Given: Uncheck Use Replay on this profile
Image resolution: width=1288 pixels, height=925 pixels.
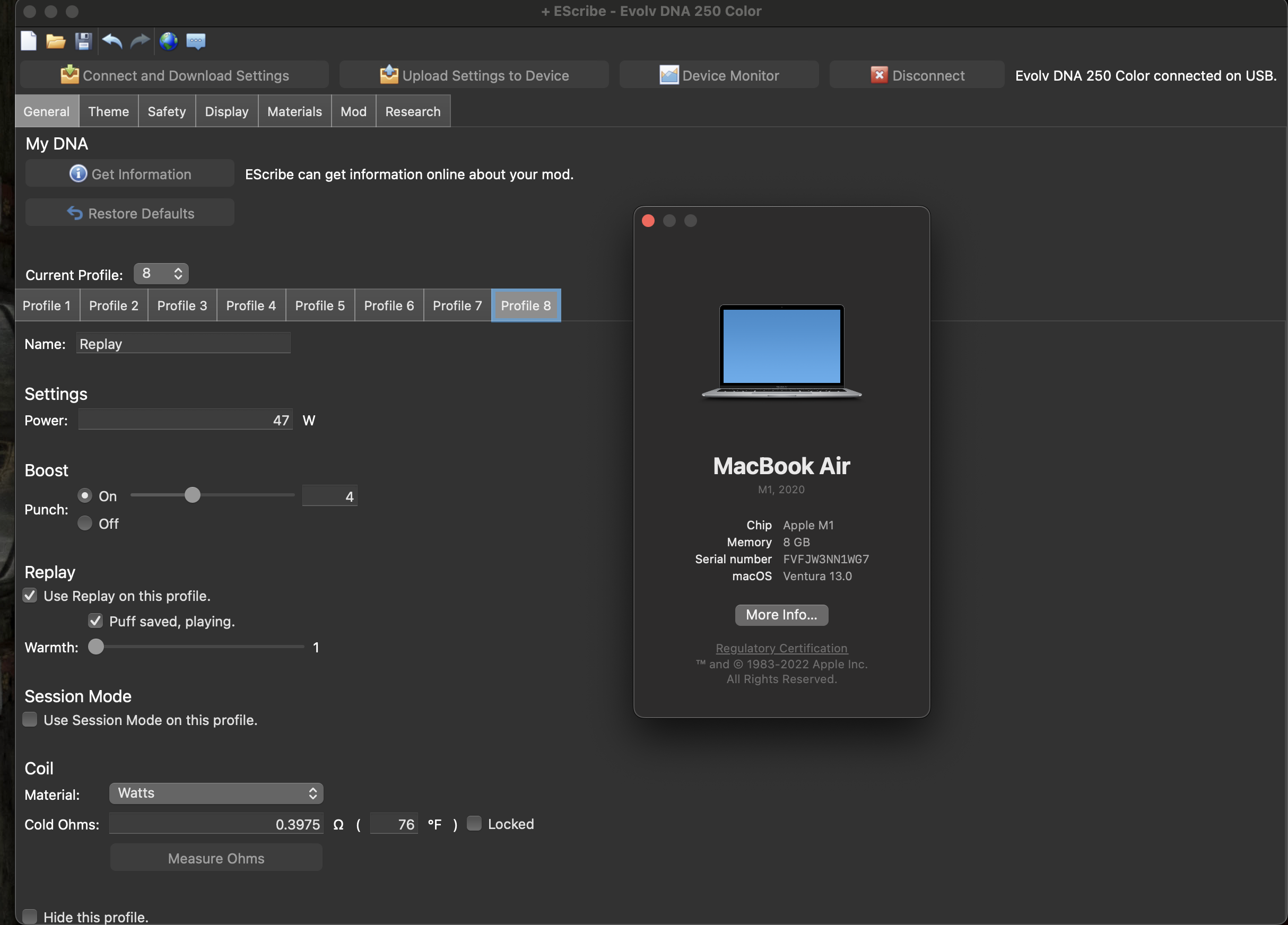Looking at the screenshot, I should click(x=30, y=596).
